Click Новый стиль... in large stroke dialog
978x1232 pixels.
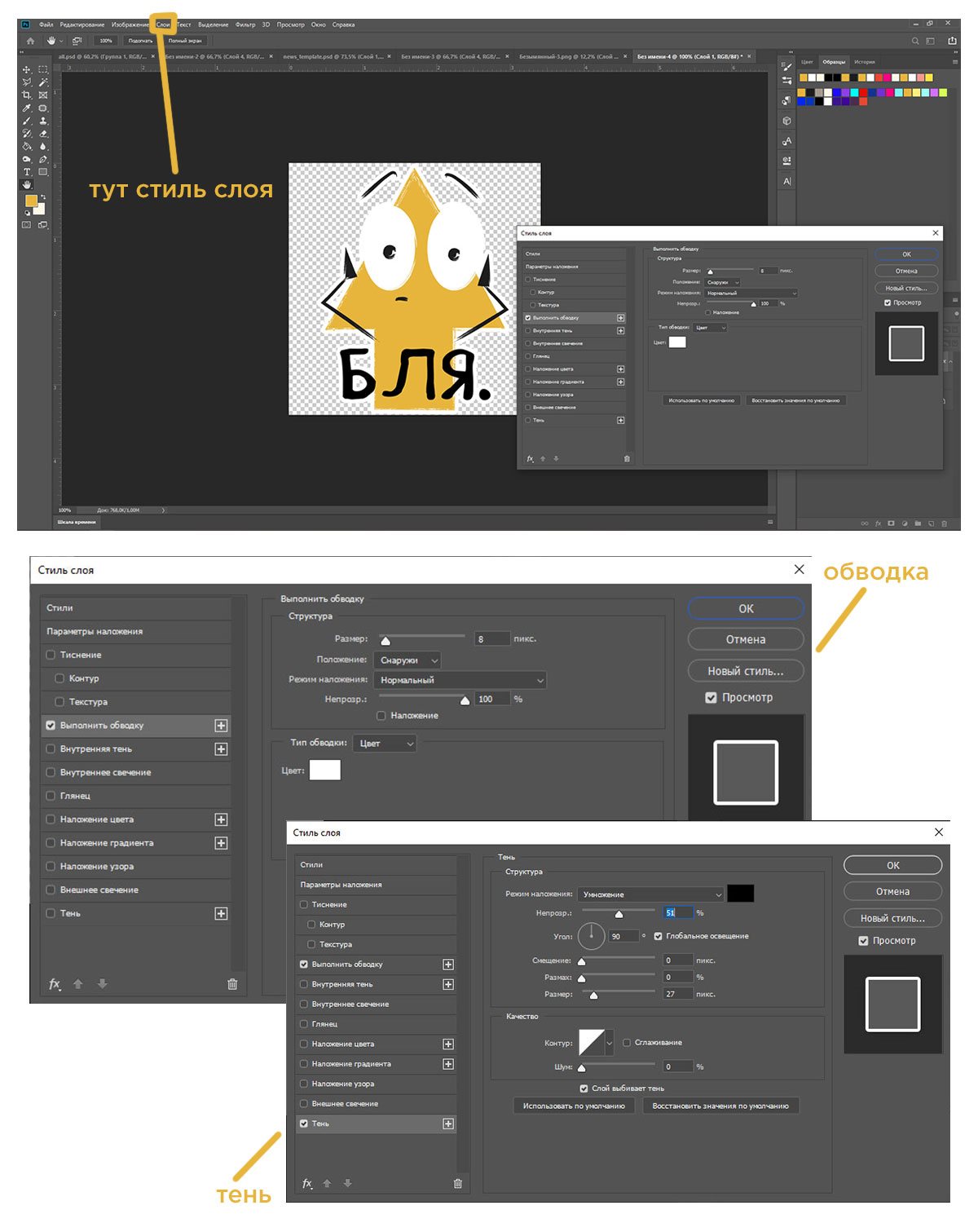point(746,671)
